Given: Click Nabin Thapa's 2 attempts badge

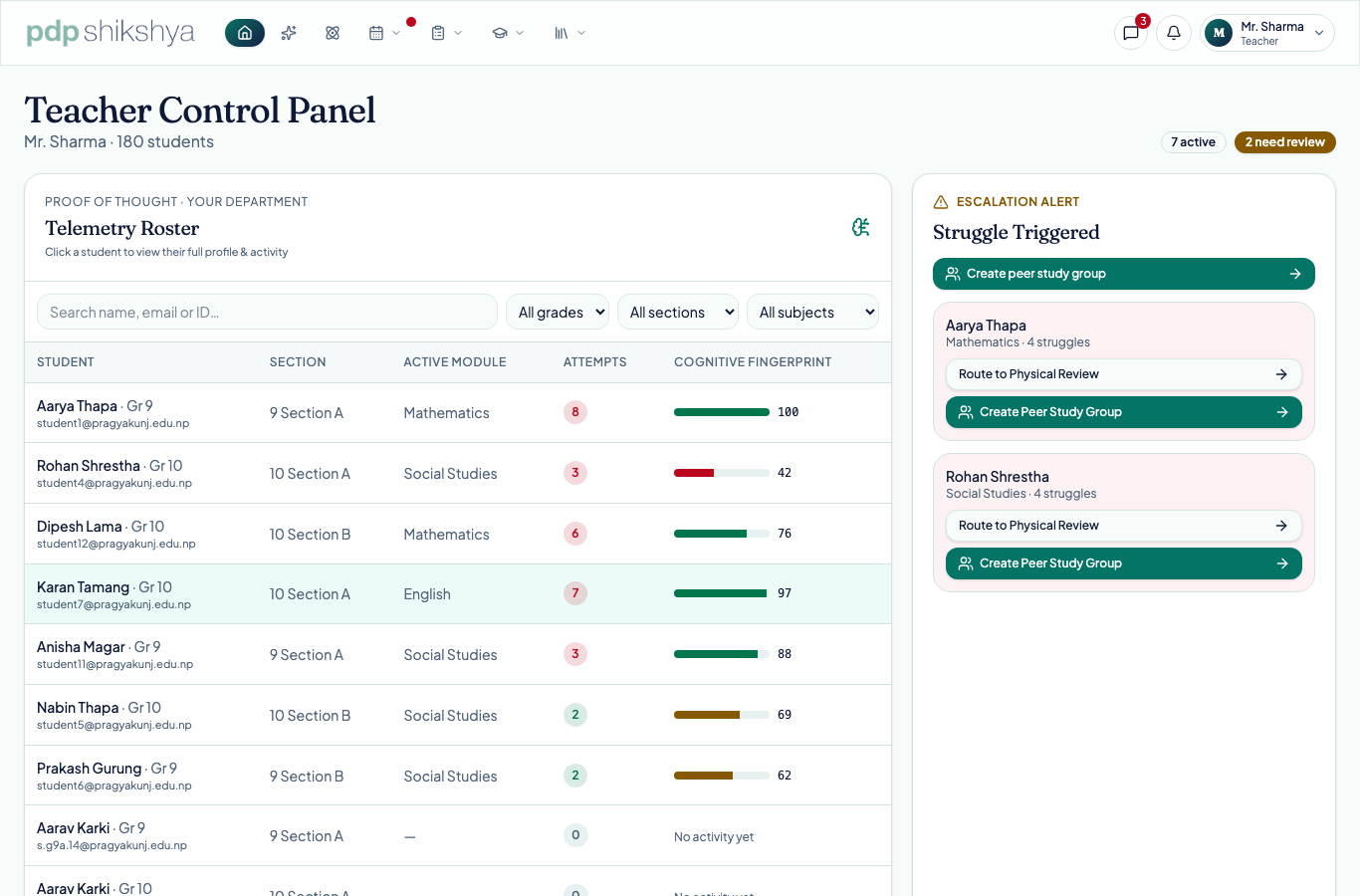Looking at the screenshot, I should [575, 715].
